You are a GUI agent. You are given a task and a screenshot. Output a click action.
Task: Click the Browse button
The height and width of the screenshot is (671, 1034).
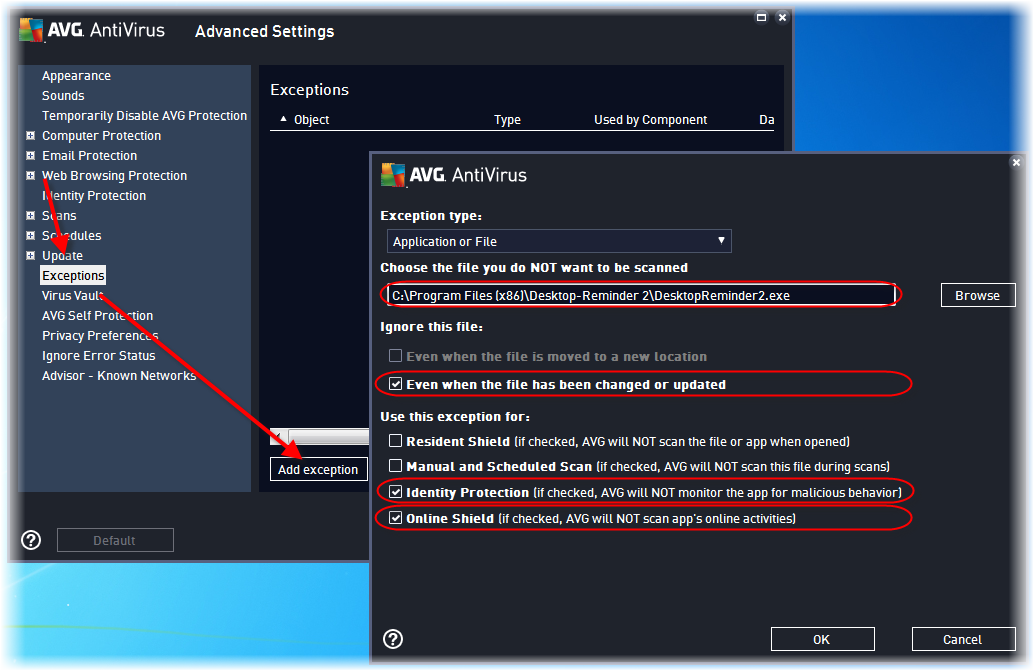pyautogui.click(x=978, y=295)
